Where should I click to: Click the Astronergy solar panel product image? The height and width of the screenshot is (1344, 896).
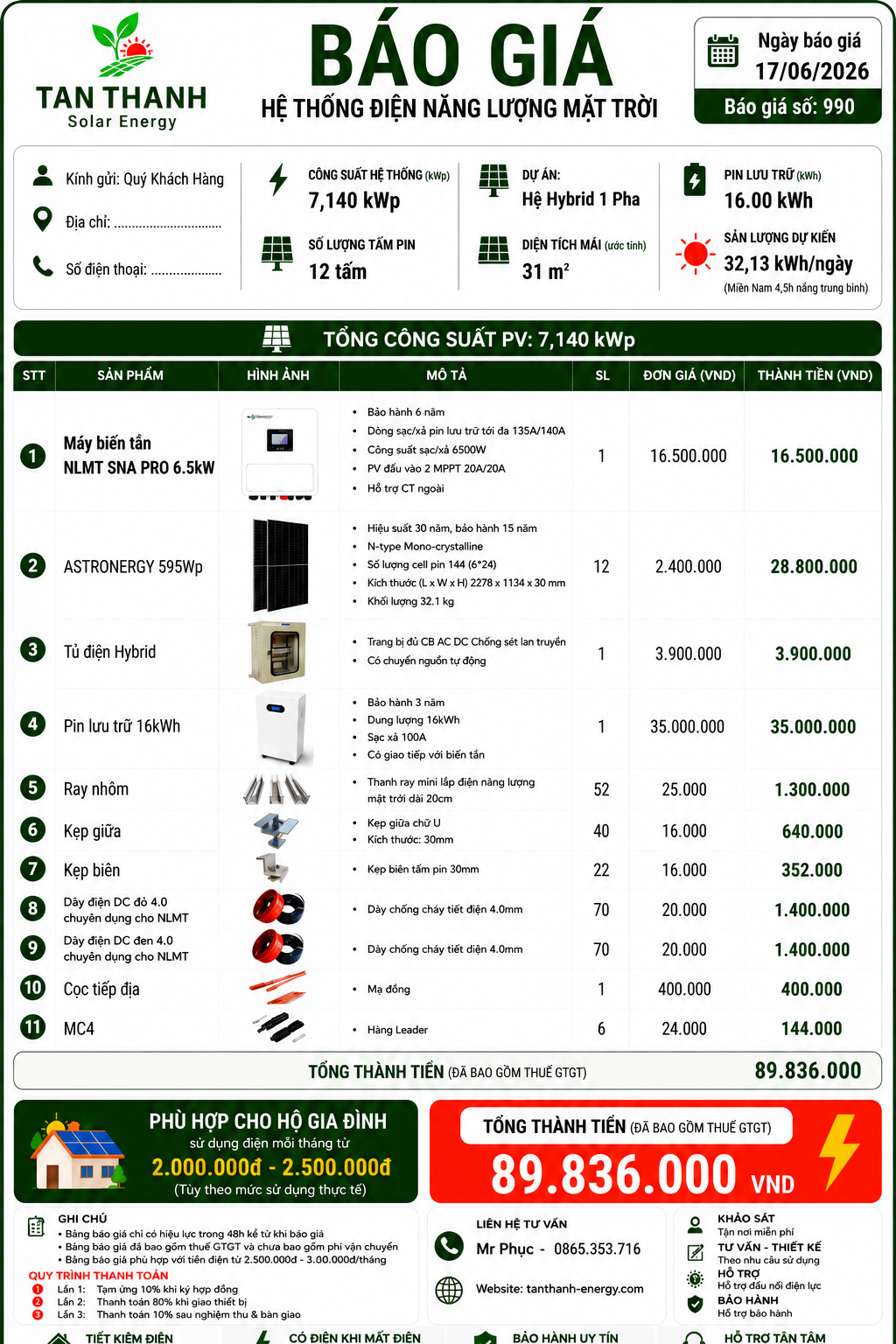coord(280,565)
